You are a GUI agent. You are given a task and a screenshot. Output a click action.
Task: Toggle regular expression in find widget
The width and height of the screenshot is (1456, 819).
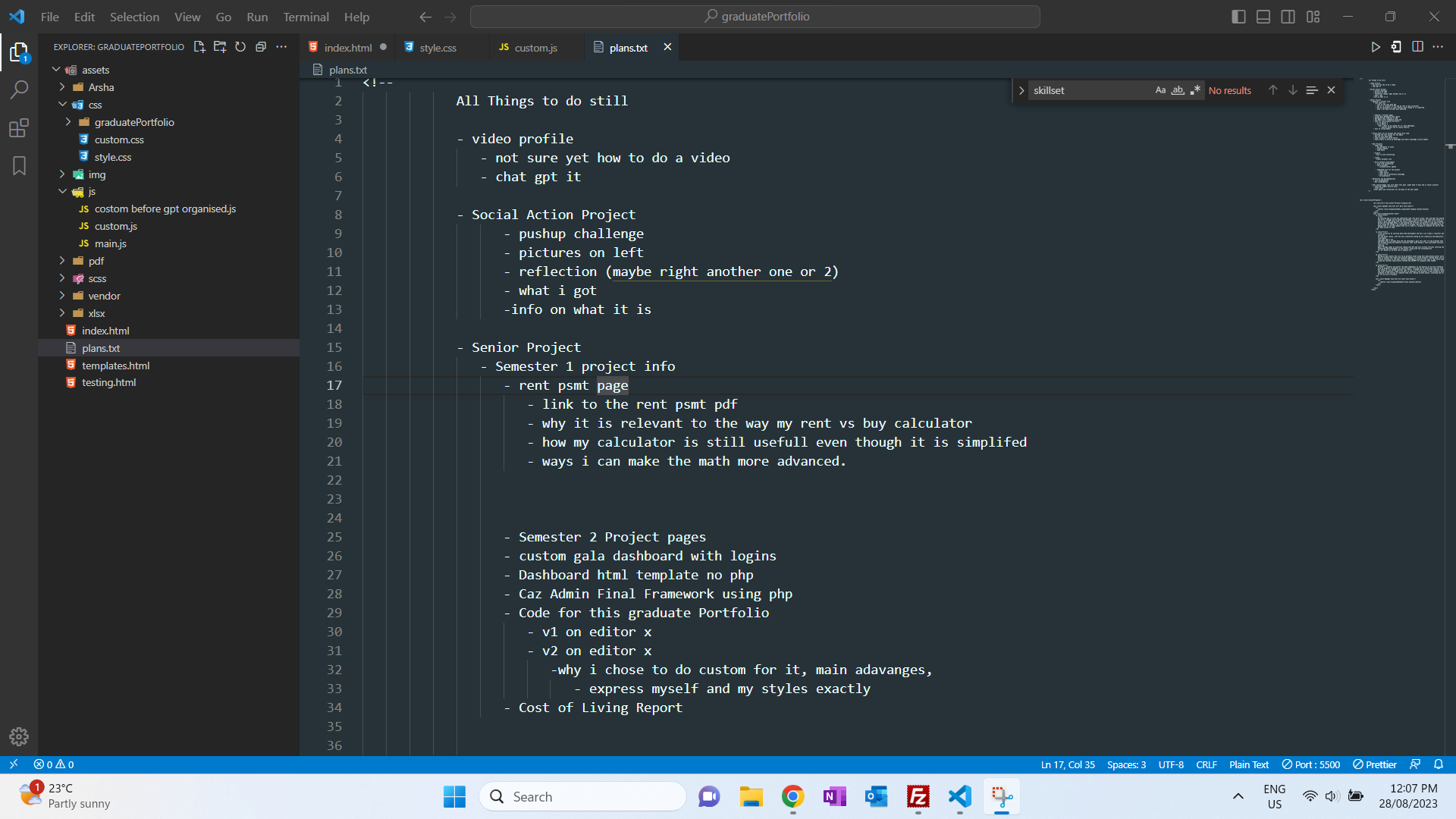tap(1195, 90)
